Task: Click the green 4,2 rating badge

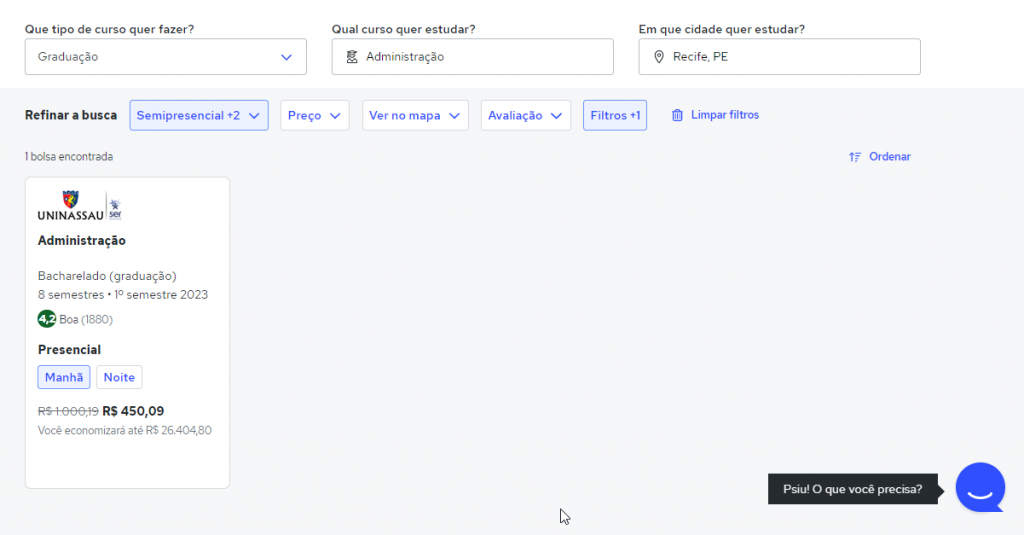Action: point(47,319)
